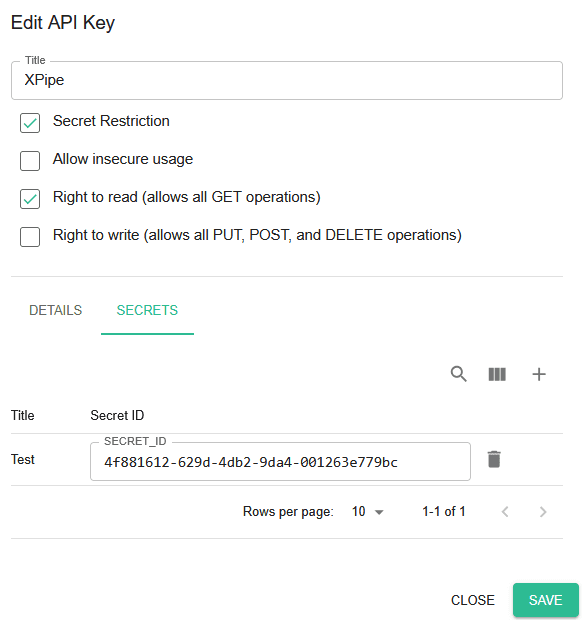
Task: Save the API key changes
Action: click(x=546, y=600)
